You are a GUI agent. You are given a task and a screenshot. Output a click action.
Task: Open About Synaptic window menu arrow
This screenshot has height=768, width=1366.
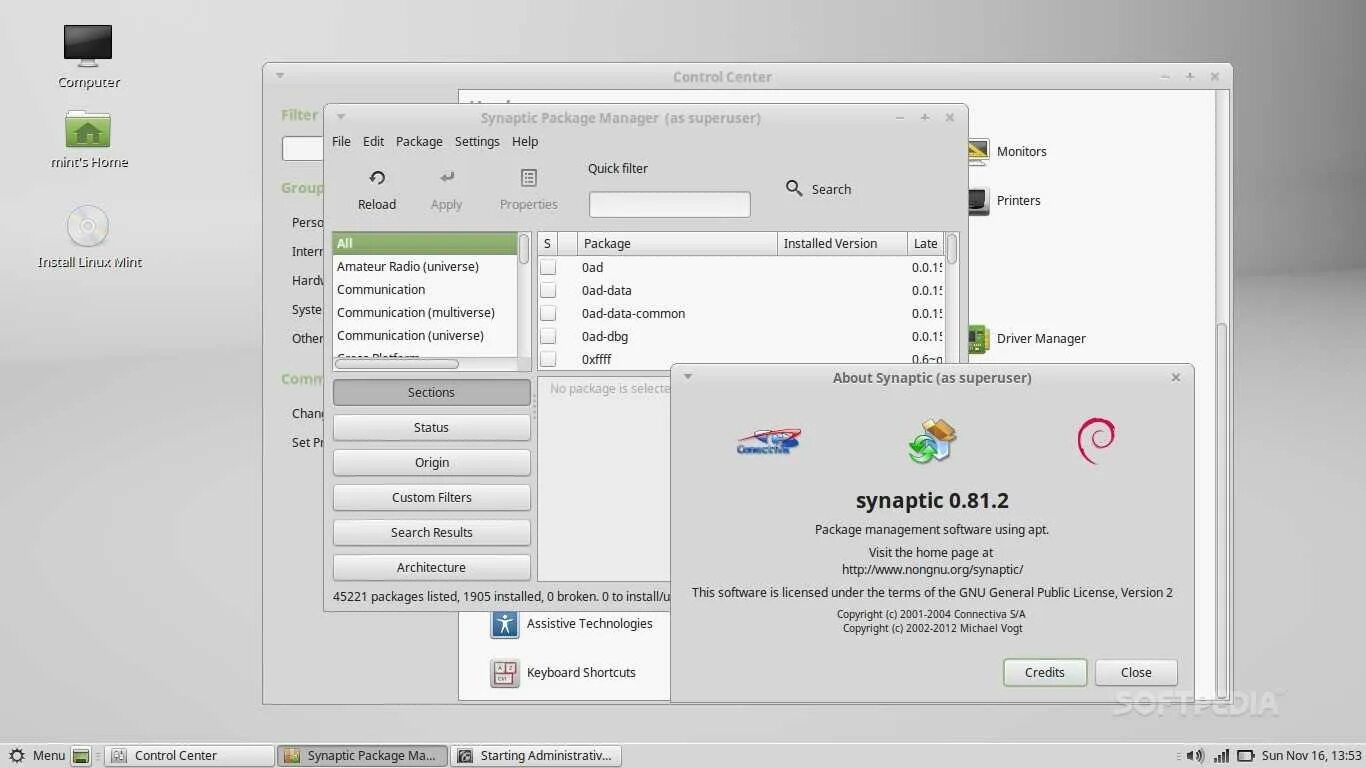coord(688,377)
